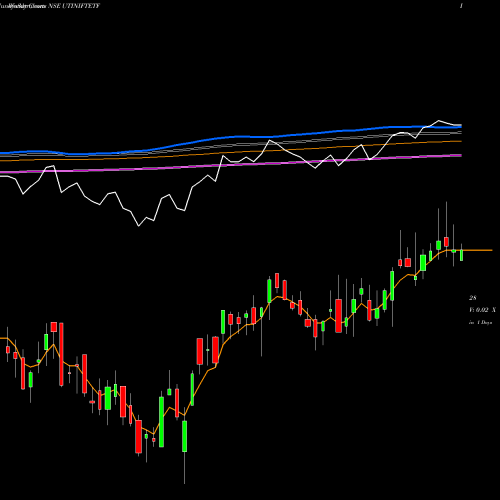Click the 'in 4 Days' label

480,323
